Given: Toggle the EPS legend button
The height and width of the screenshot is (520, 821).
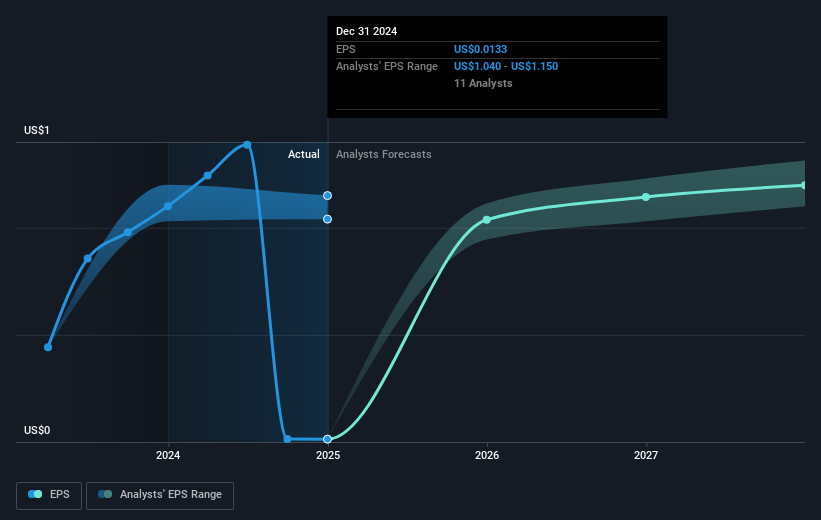Looking at the screenshot, I should tap(49, 495).
